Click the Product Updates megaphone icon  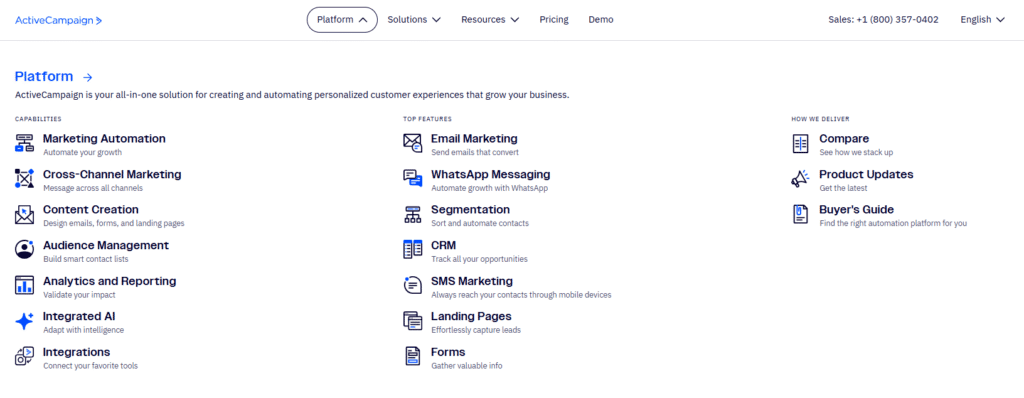[x=801, y=179]
